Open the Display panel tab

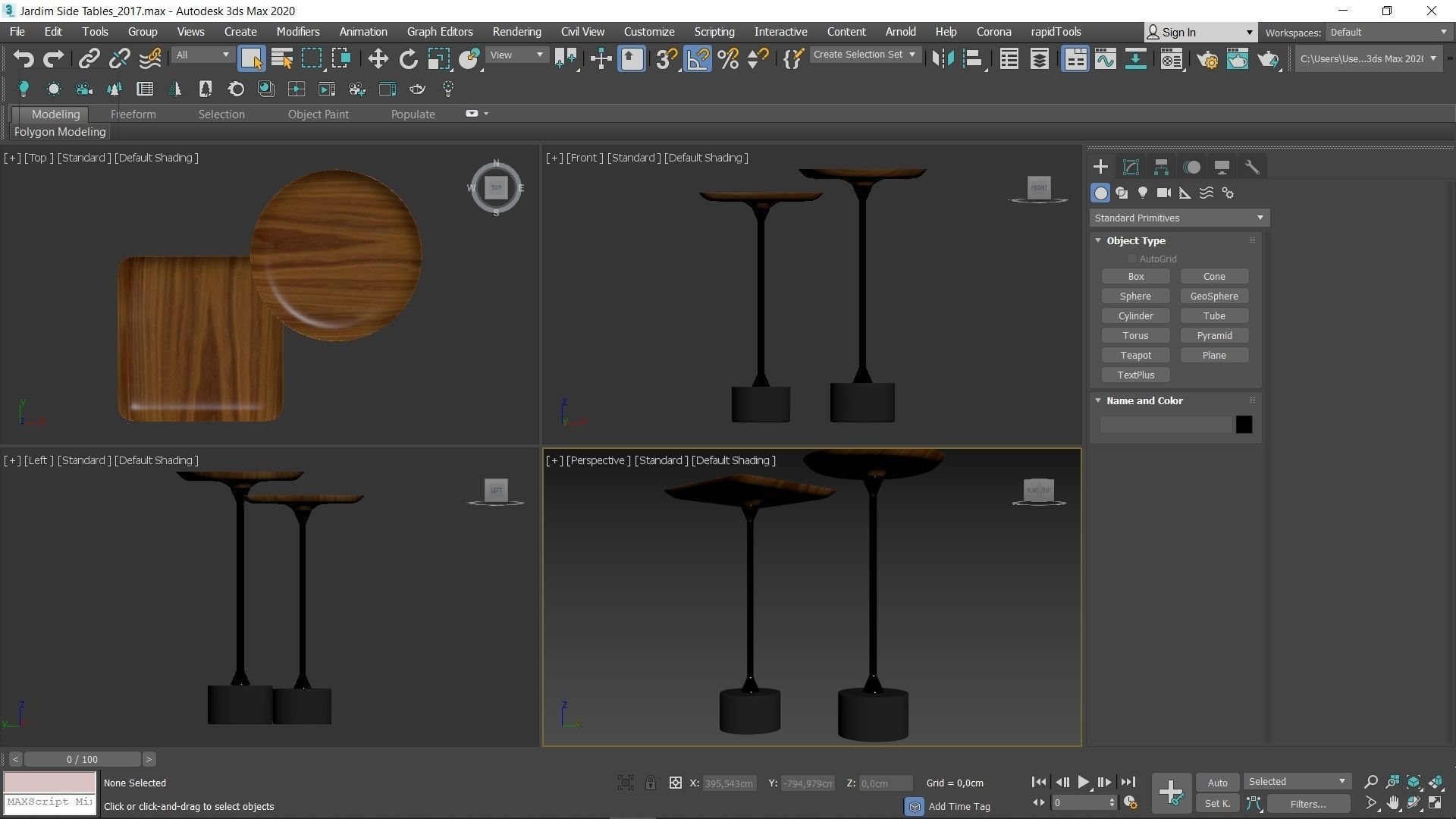[1222, 167]
